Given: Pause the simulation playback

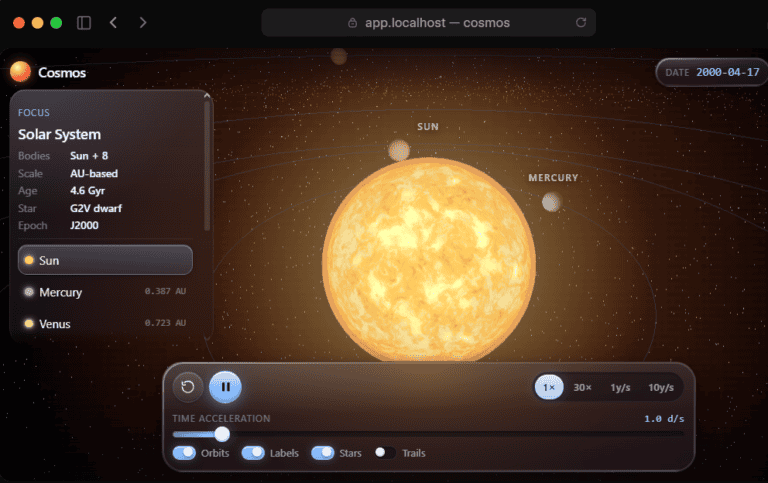Looking at the screenshot, I should [x=225, y=387].
